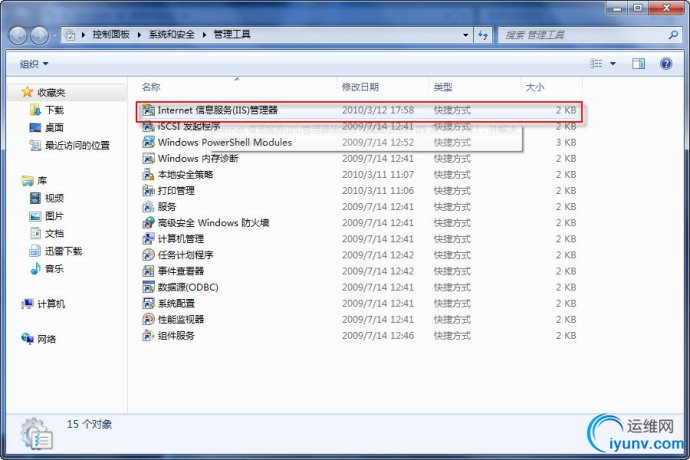Click the 3 KB size cell

[565, 142]
